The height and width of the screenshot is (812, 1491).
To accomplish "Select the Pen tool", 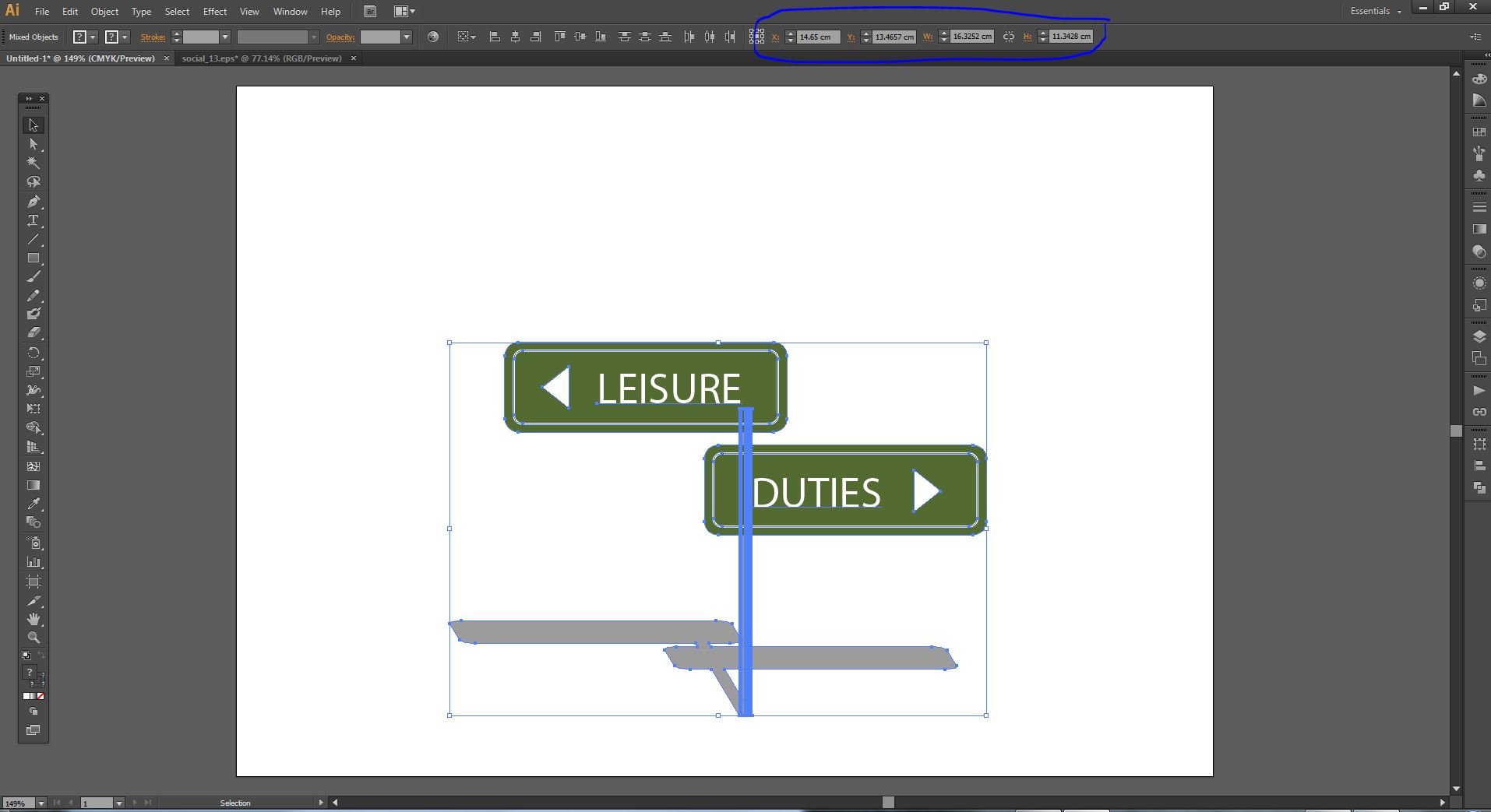I will (x=33, y=202).
